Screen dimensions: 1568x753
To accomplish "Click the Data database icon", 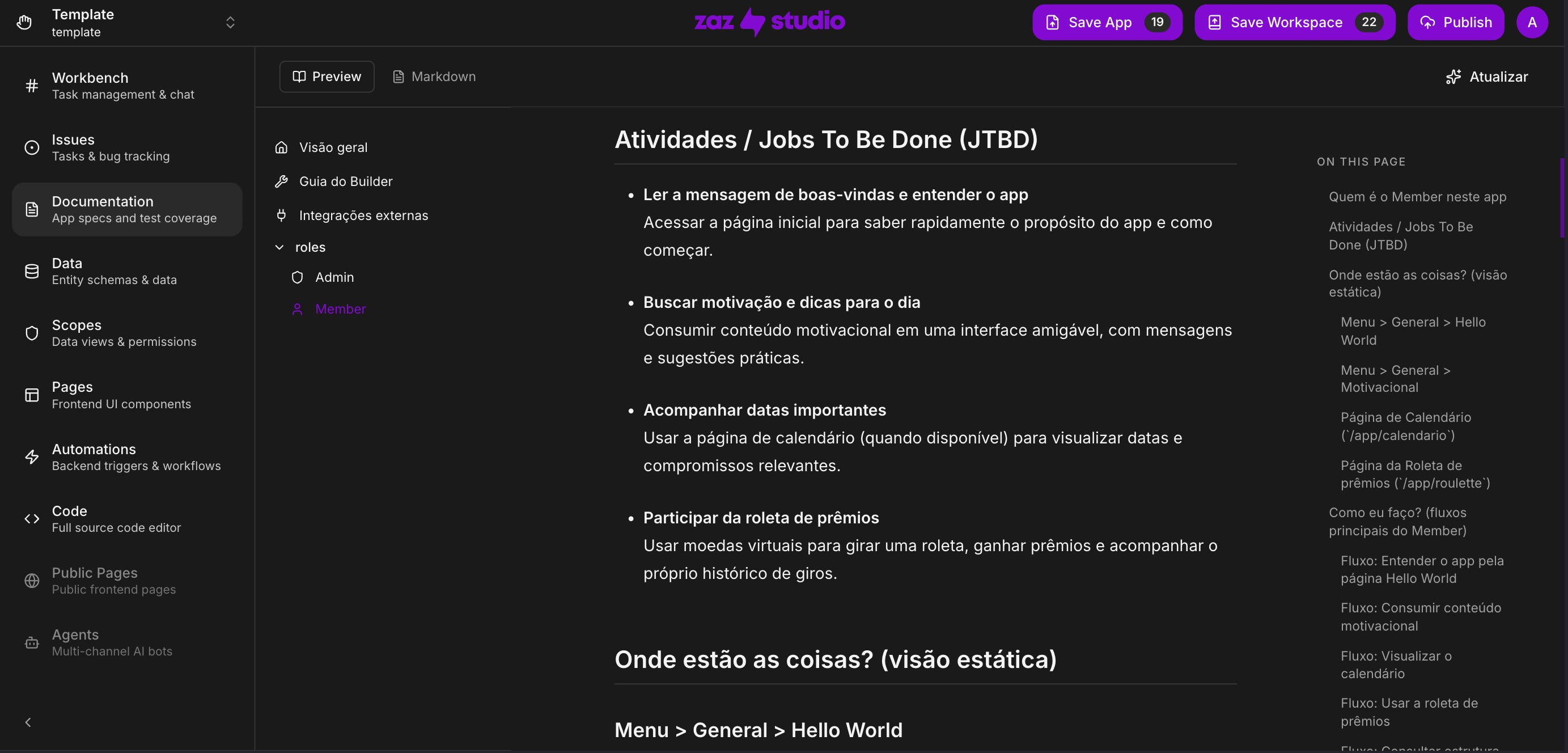I will point(32,272).
